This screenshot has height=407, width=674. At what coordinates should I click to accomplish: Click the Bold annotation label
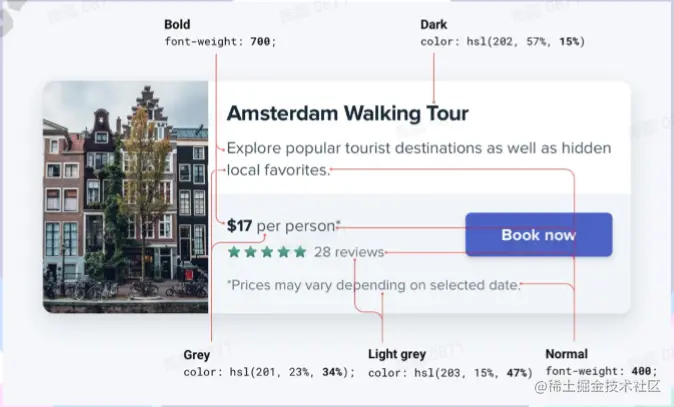[177, 24]
